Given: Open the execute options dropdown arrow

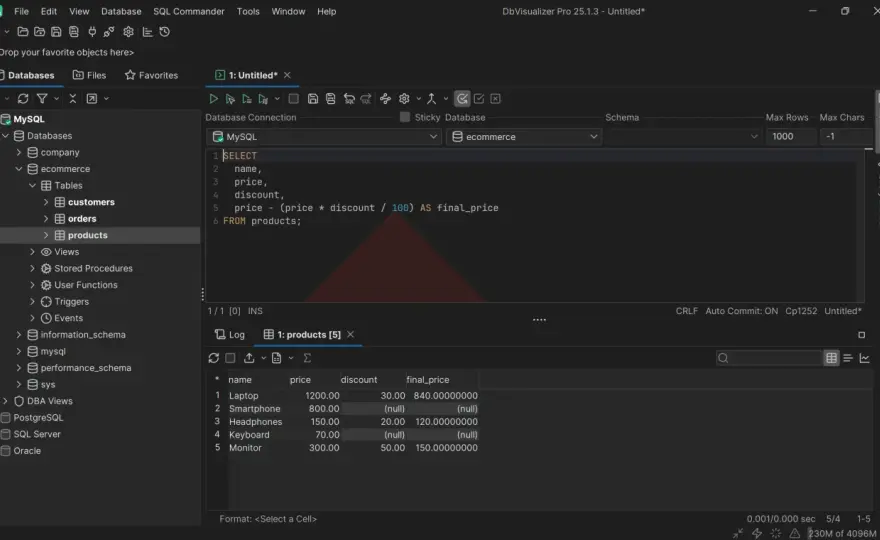Looking at the screenshot, I should (x=277, y=99).
